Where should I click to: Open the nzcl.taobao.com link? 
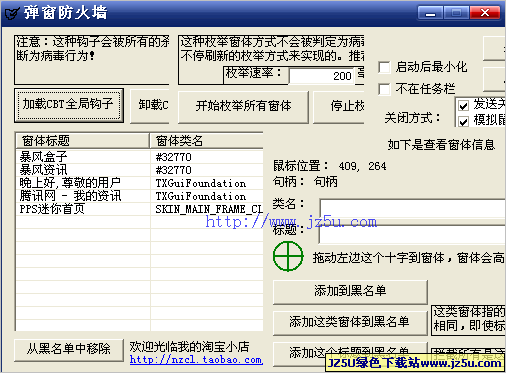(x=196, y=360)
